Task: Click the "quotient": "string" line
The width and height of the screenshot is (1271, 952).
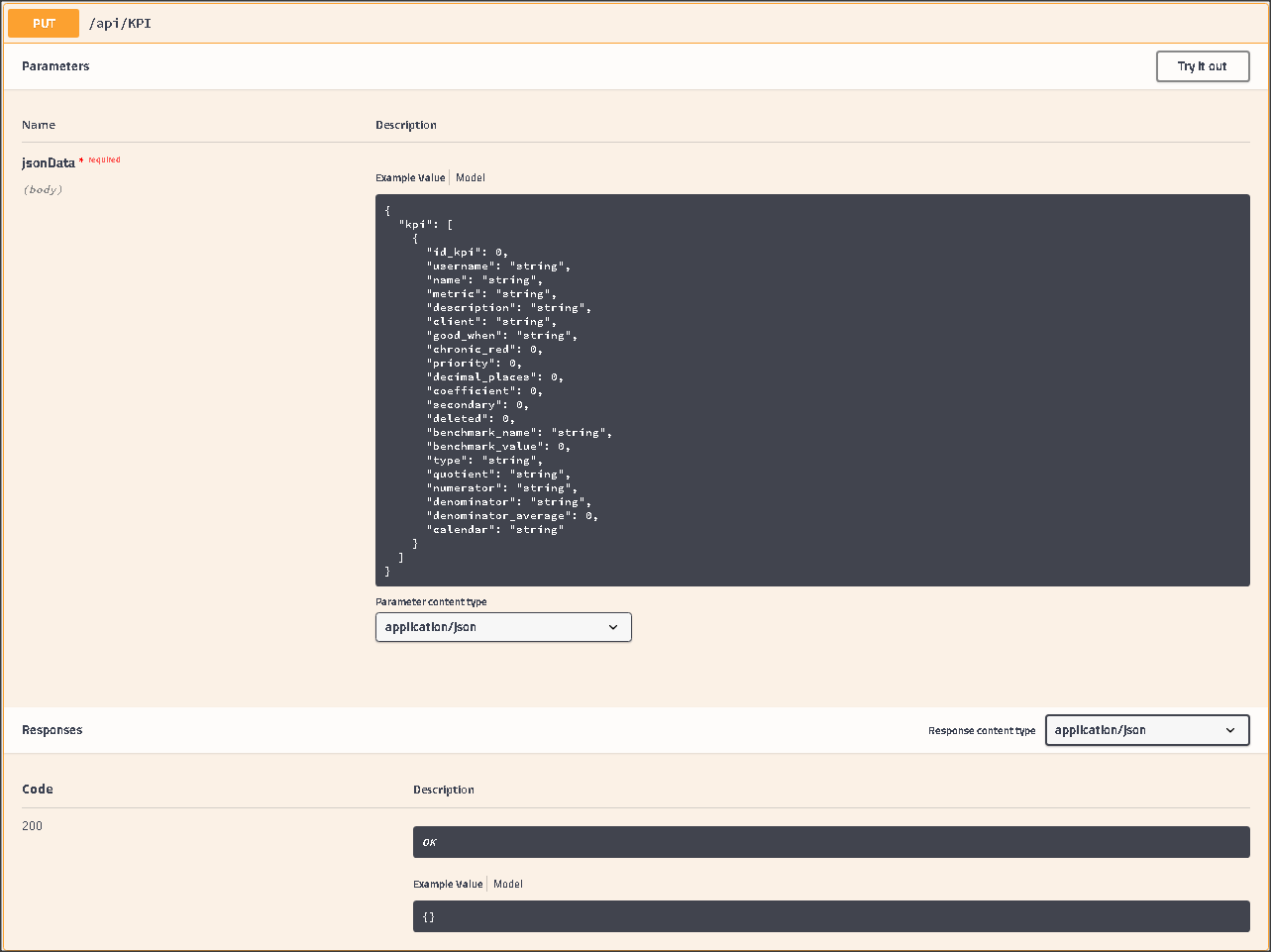Action: pos(498,474)
